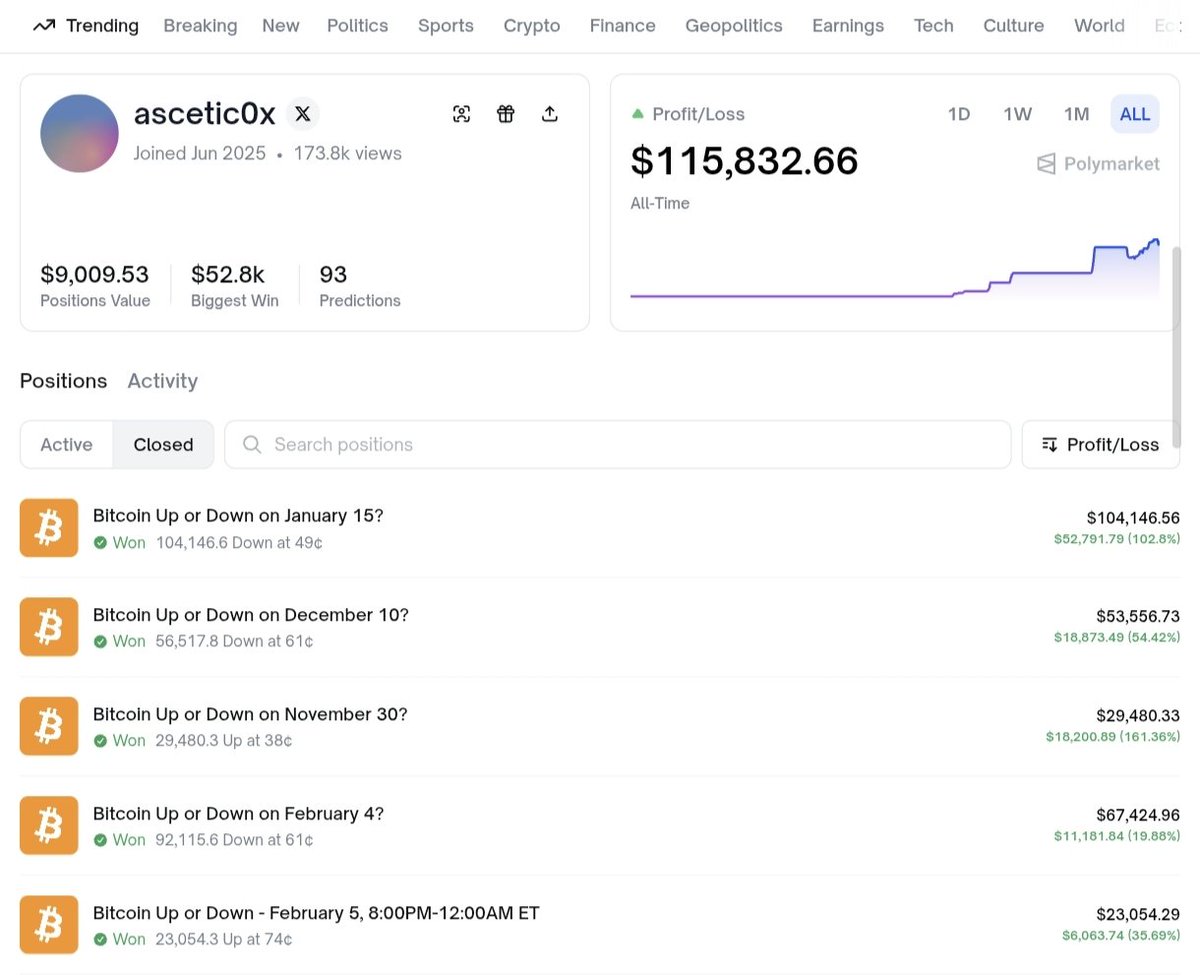This screenshot has height=975, width=1200.
Task: Open the February 5, 8:00PM-12:00AM ET market
Action: (316, 913)
